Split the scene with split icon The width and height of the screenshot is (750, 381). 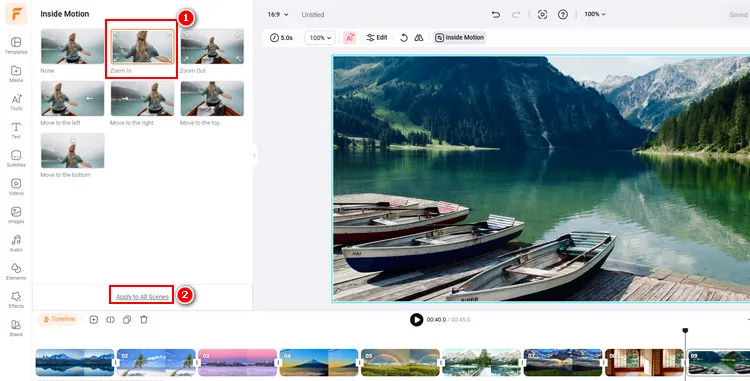[110, 319]
